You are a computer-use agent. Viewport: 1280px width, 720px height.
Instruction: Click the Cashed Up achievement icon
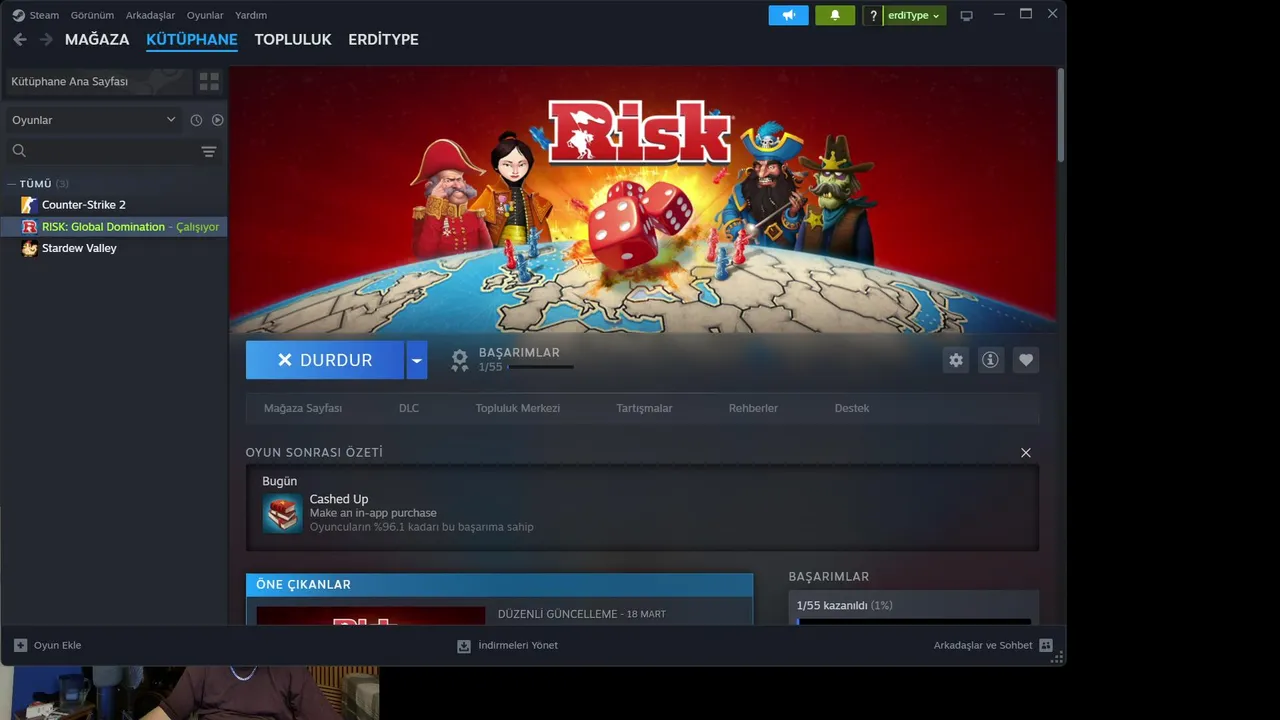282,513
